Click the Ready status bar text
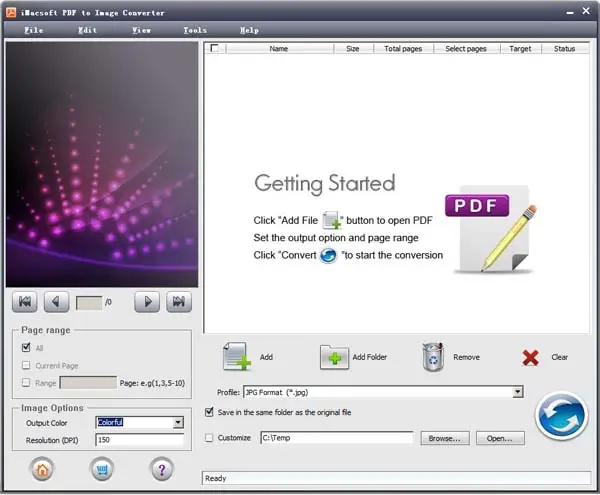The image size is (600, 495). pyautogui.click(x=215, y=478)
